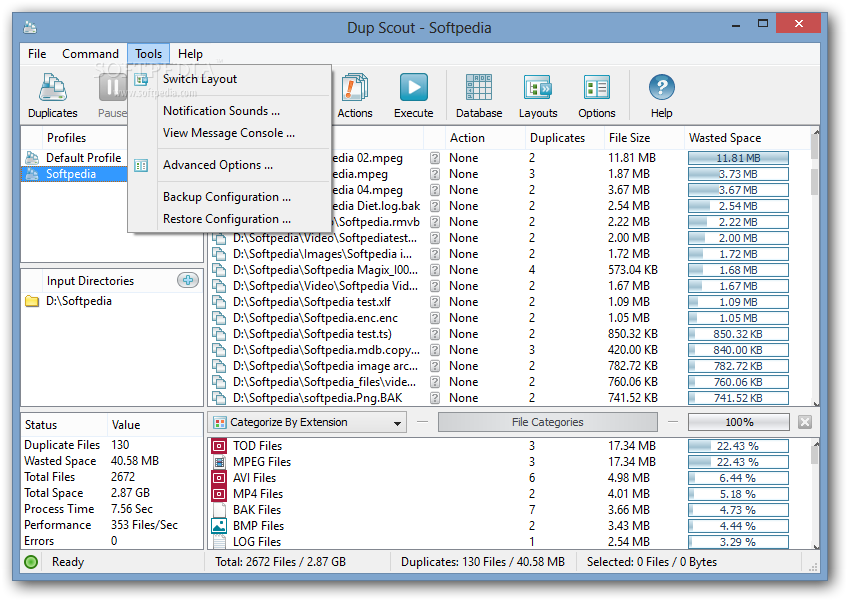This screenshot has height=601, width=848.
Task: Click the Default Profile icon
Action: [32, 157]
